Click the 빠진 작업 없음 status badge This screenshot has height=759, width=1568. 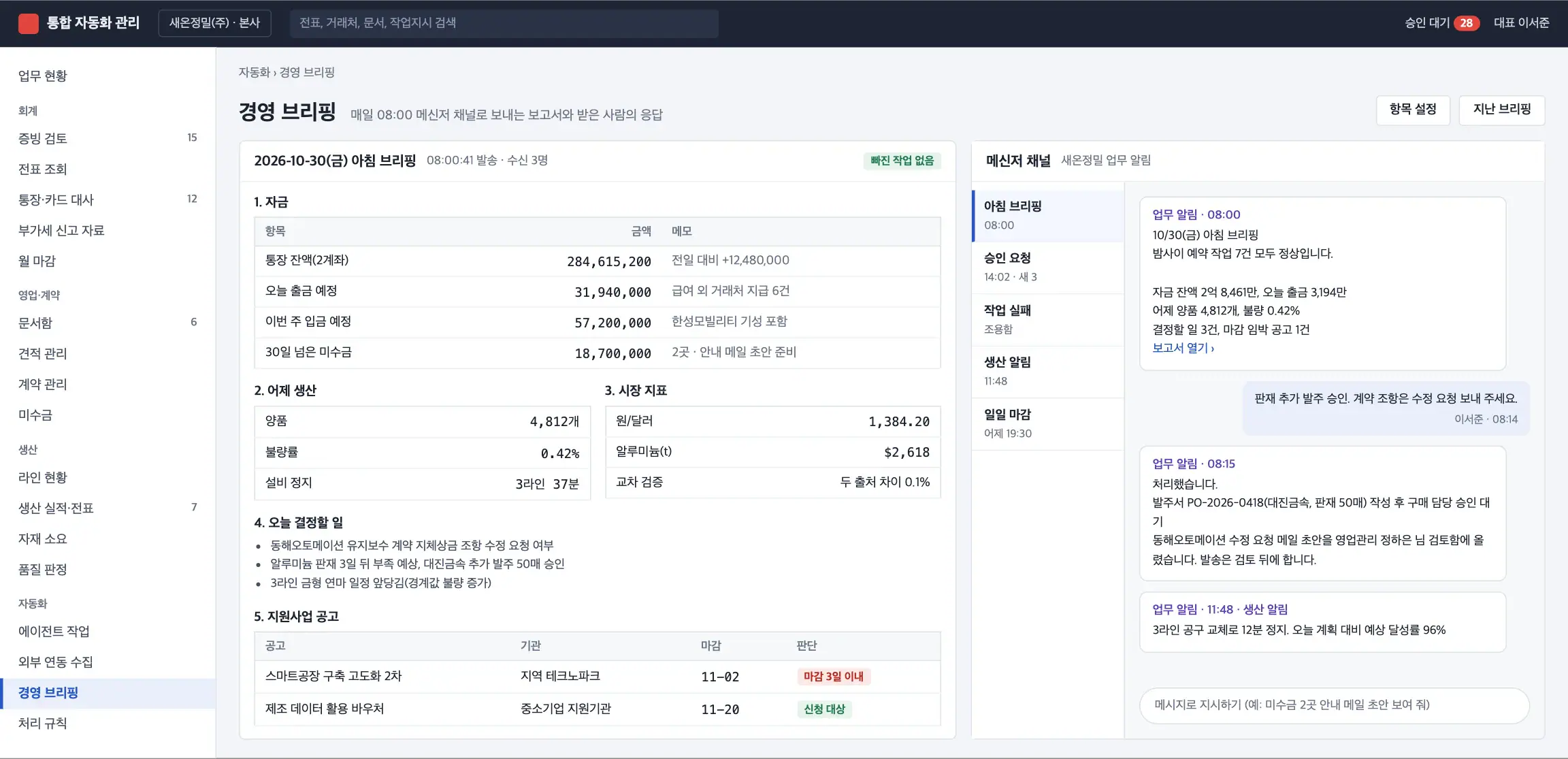coord(902,161)
